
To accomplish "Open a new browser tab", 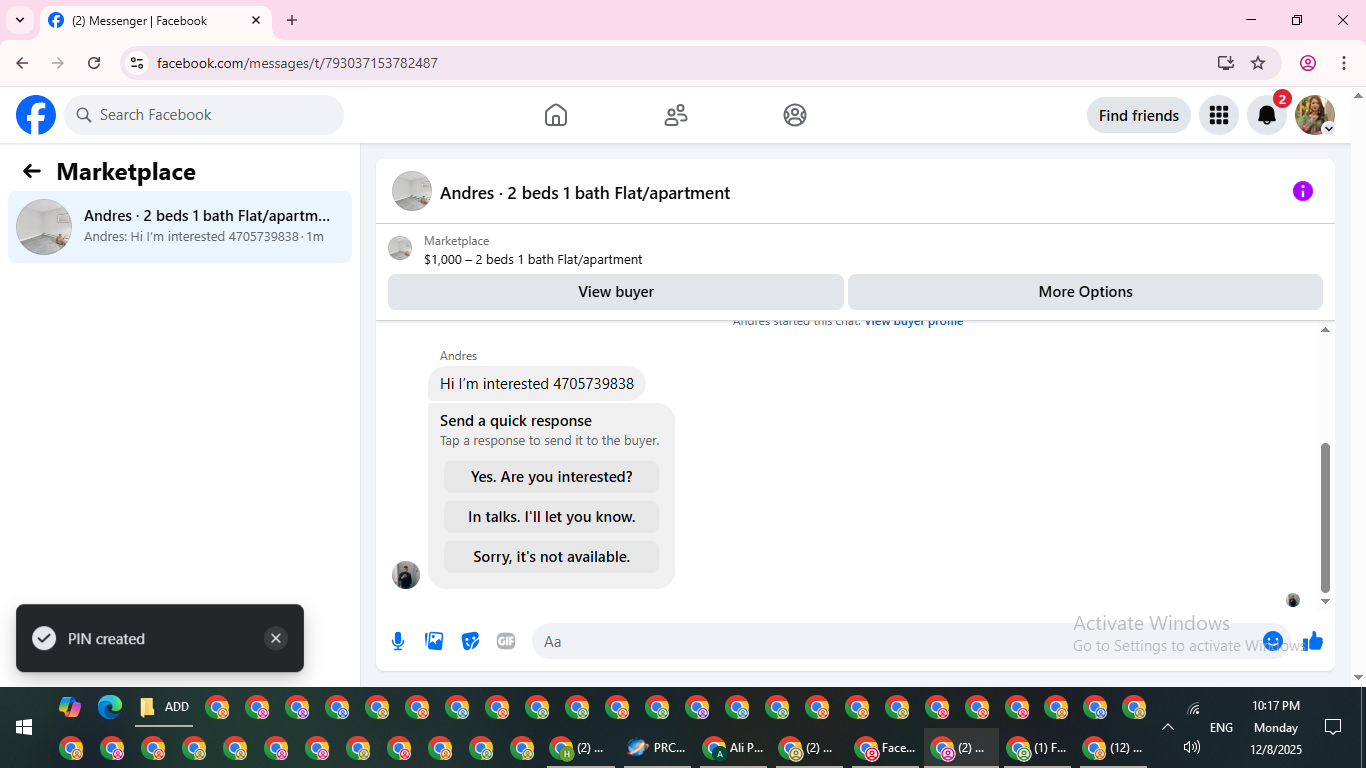I will click(292, 20).
